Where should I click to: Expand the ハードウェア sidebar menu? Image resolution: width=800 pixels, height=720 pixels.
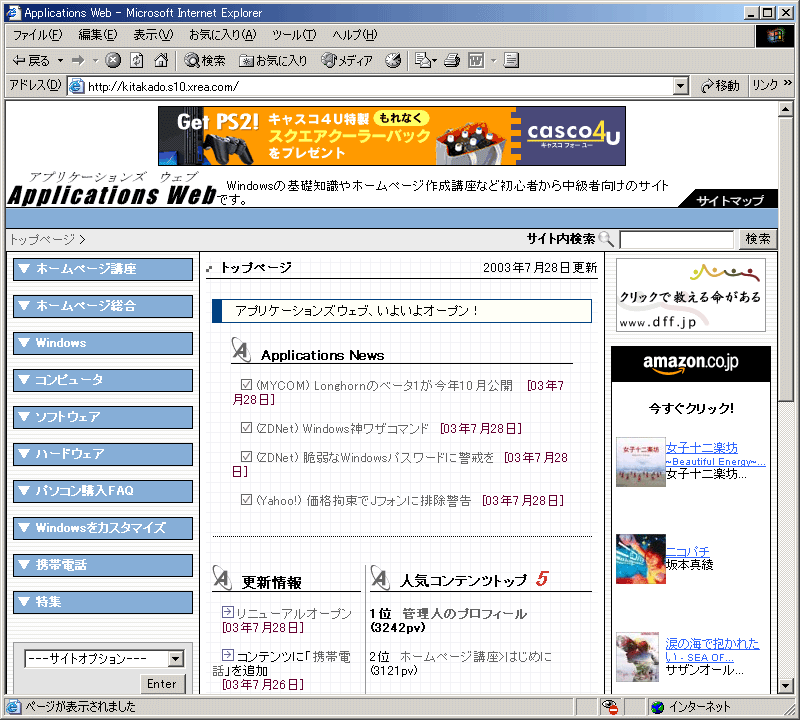coord(103,454)
